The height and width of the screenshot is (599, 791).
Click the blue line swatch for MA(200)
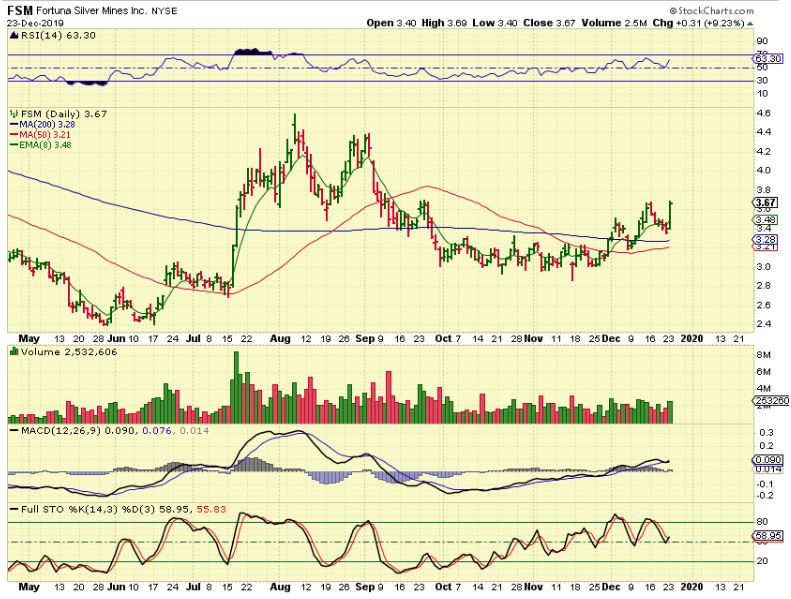14,125
